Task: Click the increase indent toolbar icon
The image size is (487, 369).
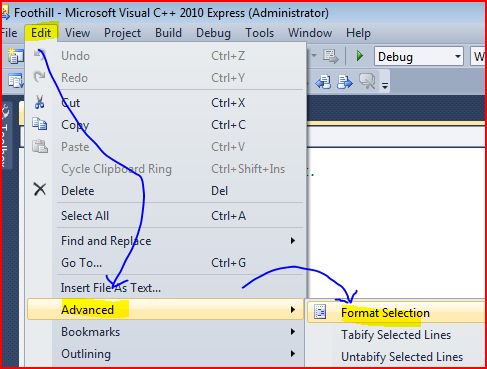Action: pyautogui.click(x=345, y=82)
